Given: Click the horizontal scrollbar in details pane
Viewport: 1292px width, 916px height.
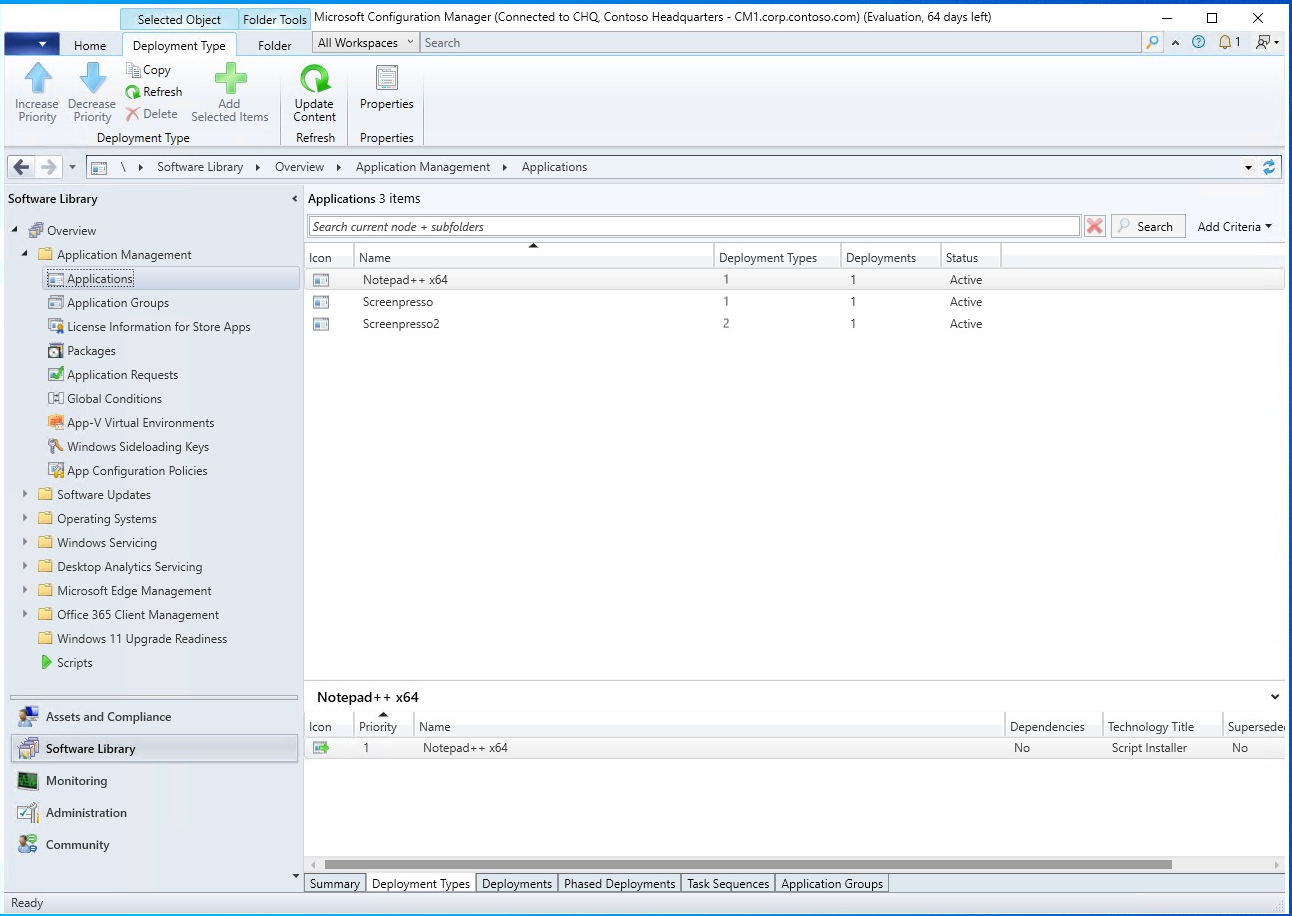Looking at the screenshot, I should tap(748, 864).
